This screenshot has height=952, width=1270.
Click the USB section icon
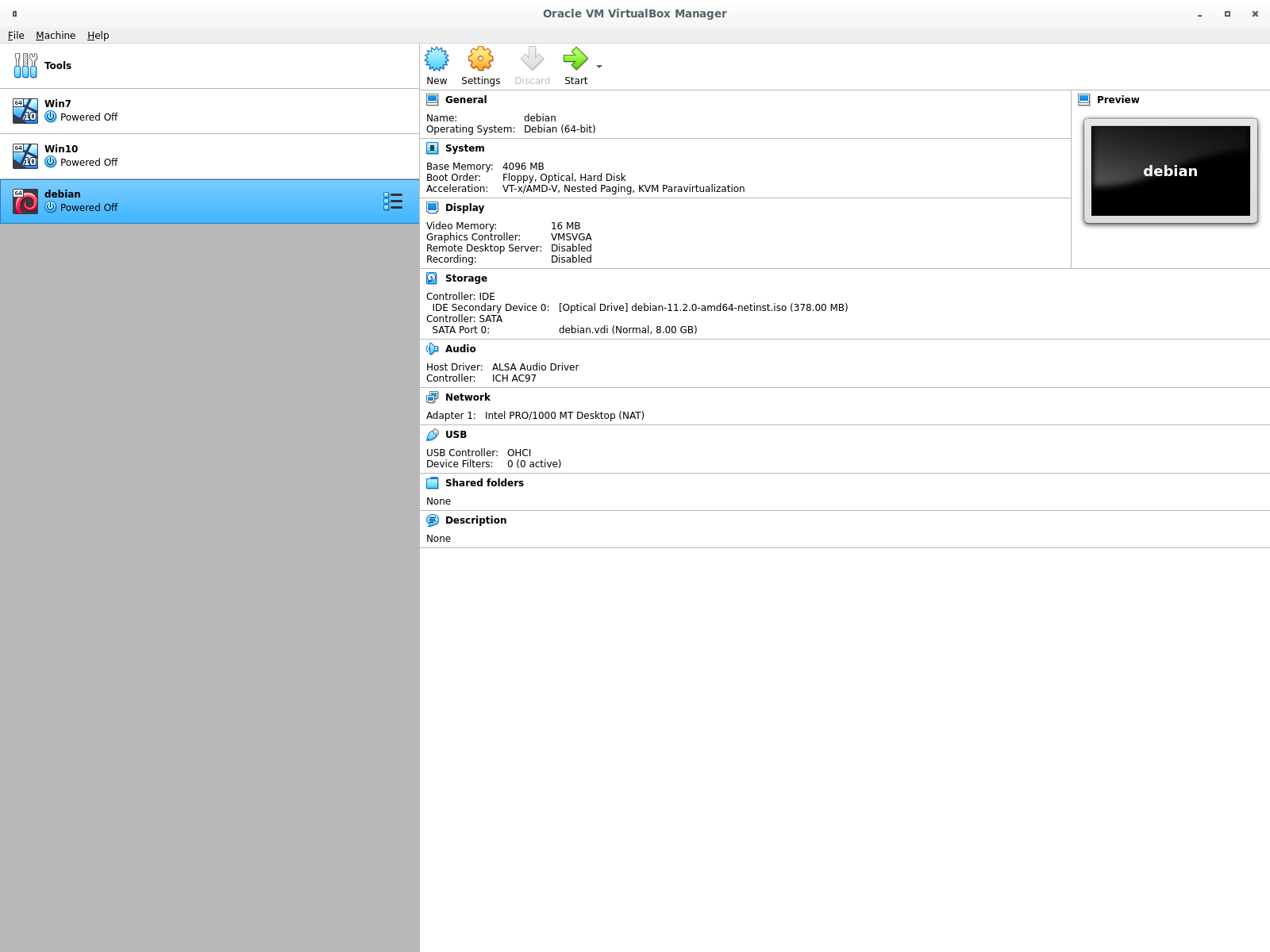tap(432, 435)
